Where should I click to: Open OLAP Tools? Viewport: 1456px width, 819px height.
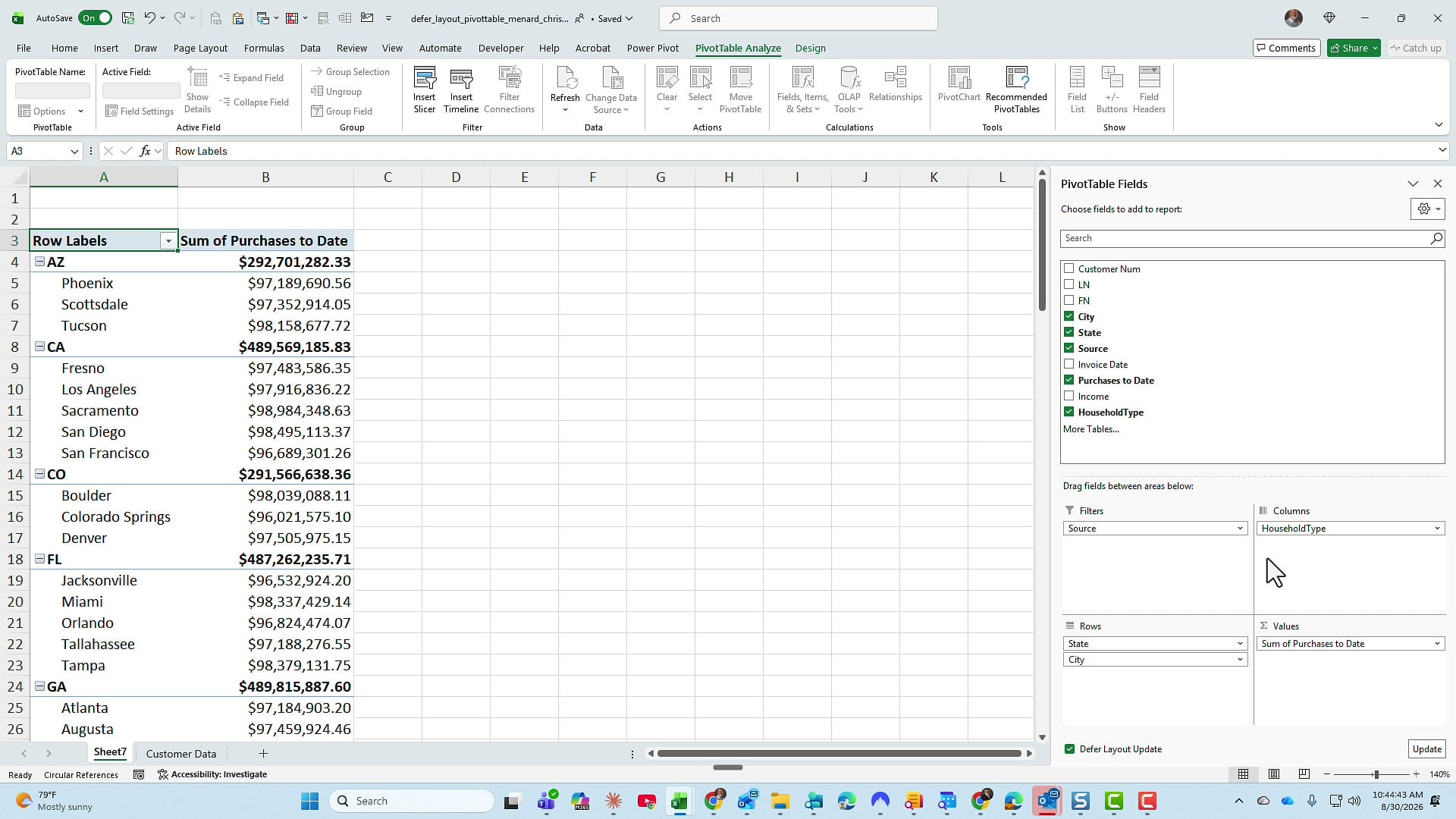[849, 89]
